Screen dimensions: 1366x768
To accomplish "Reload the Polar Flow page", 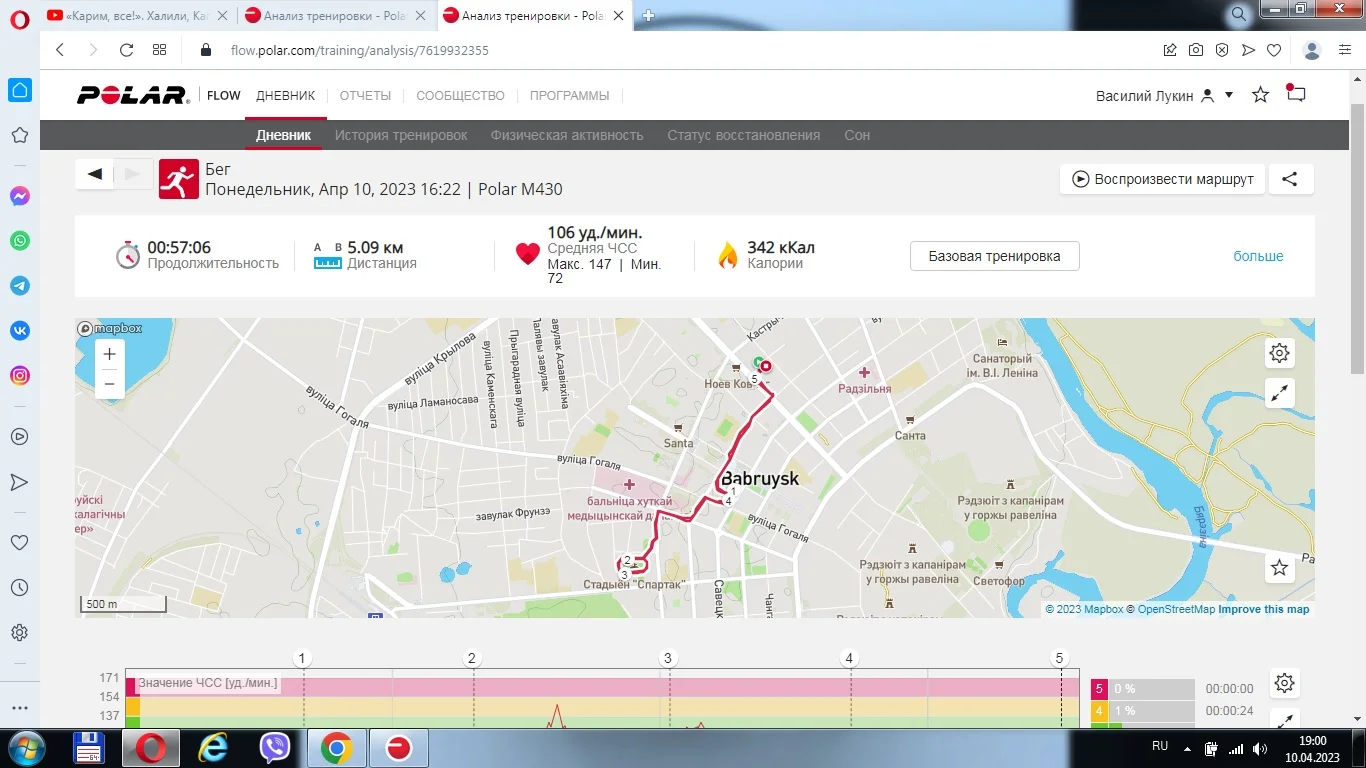I will coord(126,50).
